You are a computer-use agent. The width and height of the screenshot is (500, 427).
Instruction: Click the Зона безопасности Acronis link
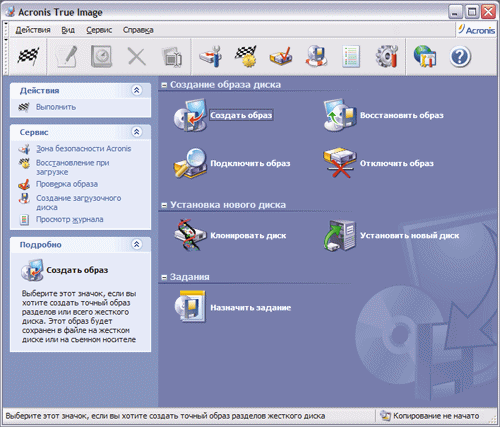83,149
